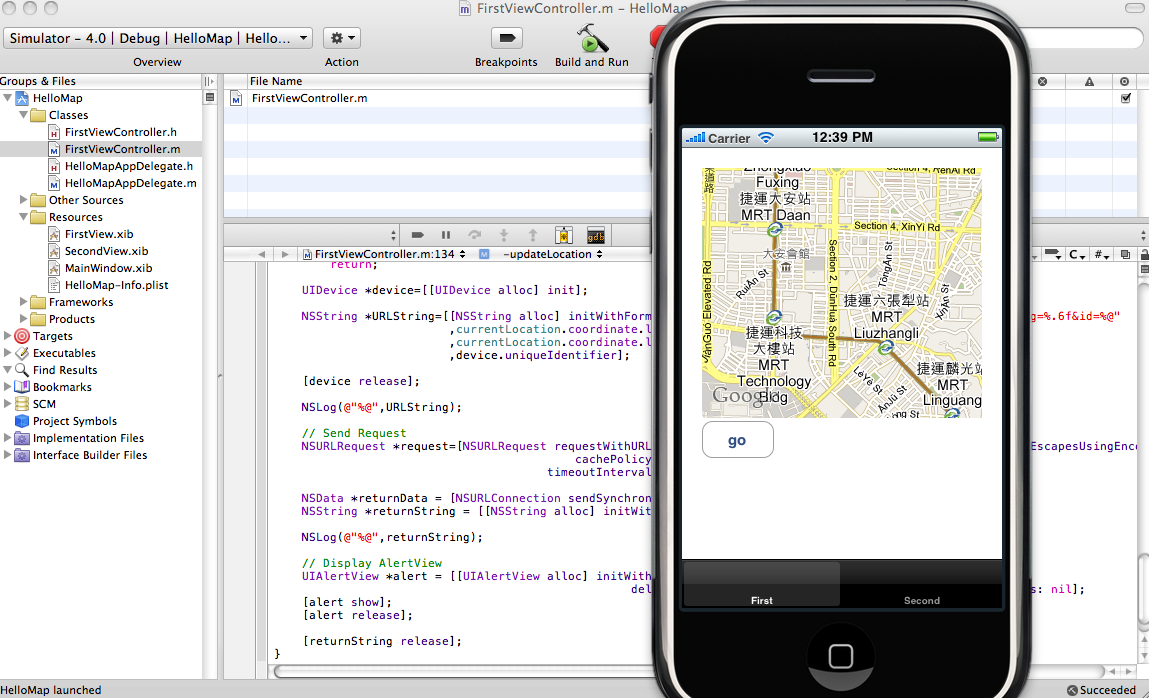Expand the Products folder
The image size is (1149, 698).
[x=23, y=318]
